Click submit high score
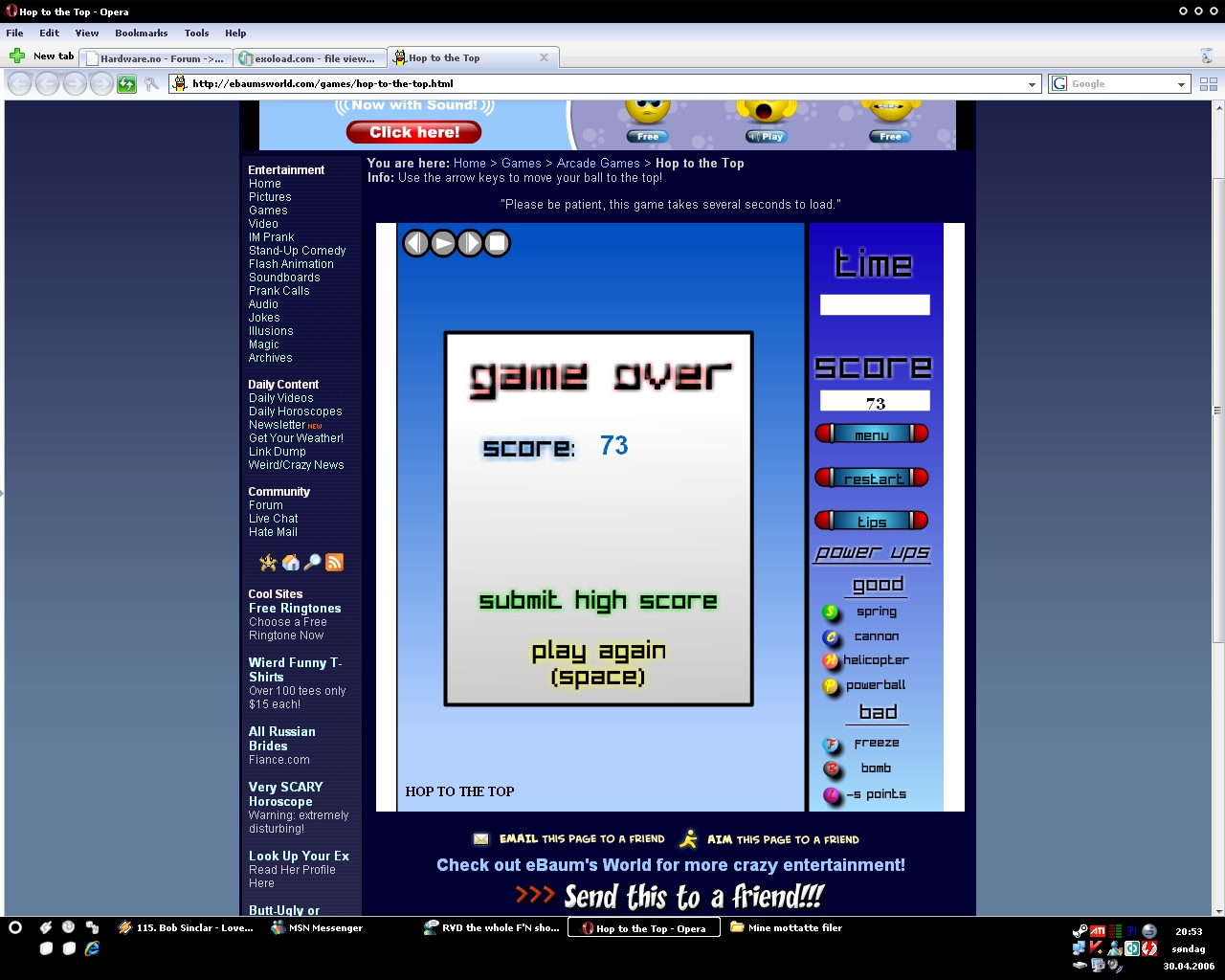 [x=598, y=601]
